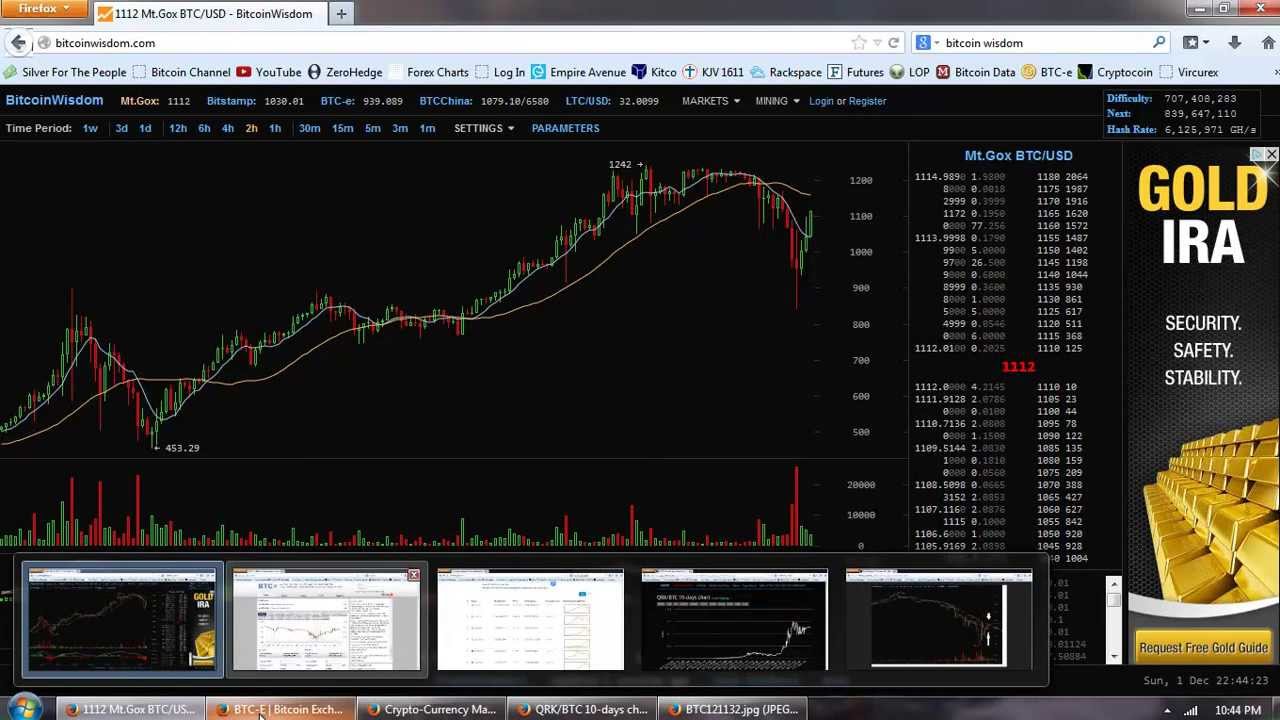Select the 12h time period

(x=178, y=128)
